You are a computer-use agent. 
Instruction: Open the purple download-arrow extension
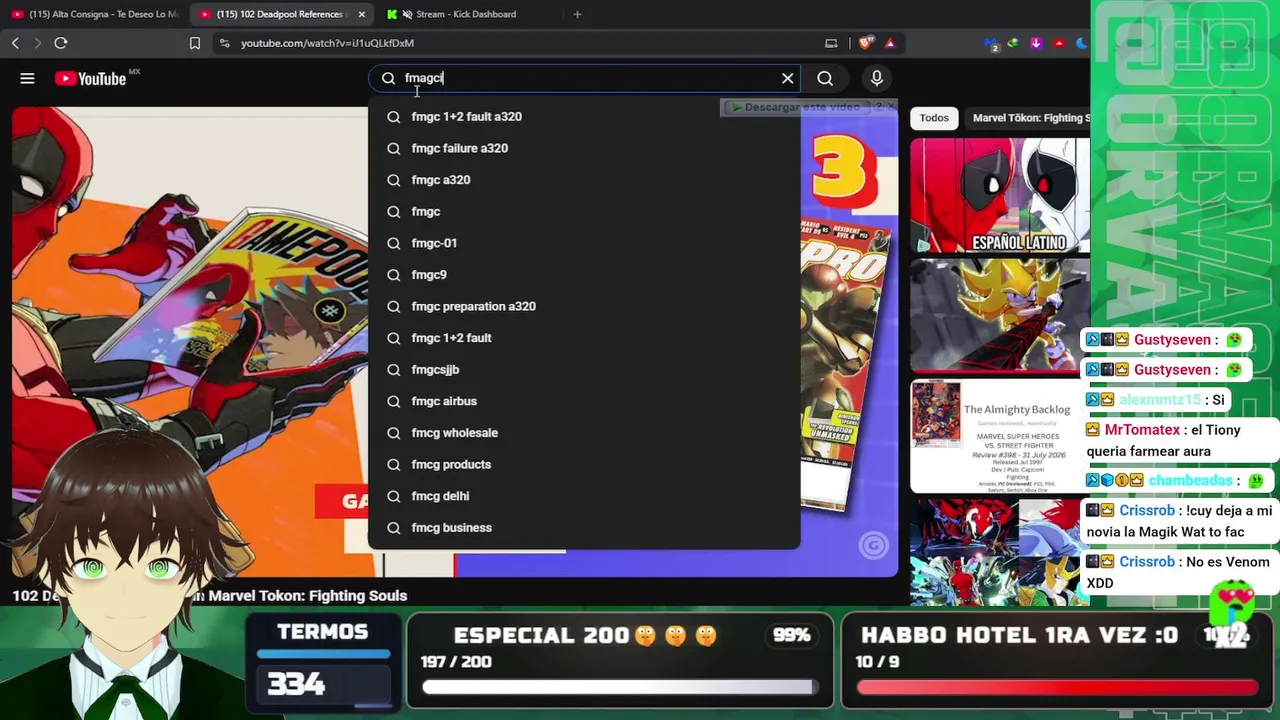pyautogui.click(x=1036, y=43)
